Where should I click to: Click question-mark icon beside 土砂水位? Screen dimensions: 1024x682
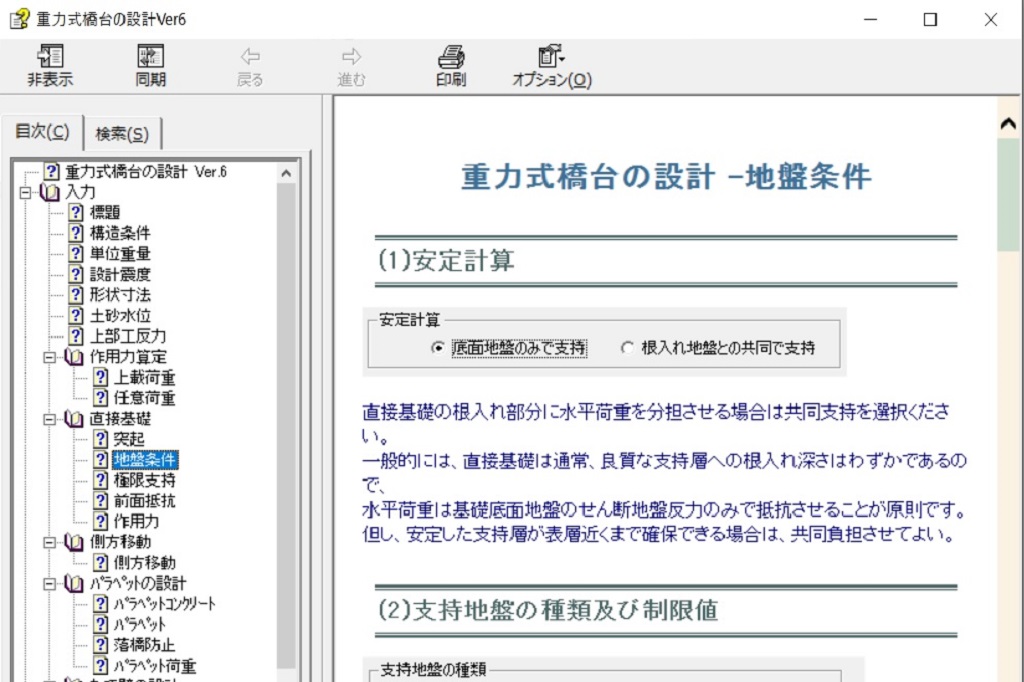[x=76, y=316]
